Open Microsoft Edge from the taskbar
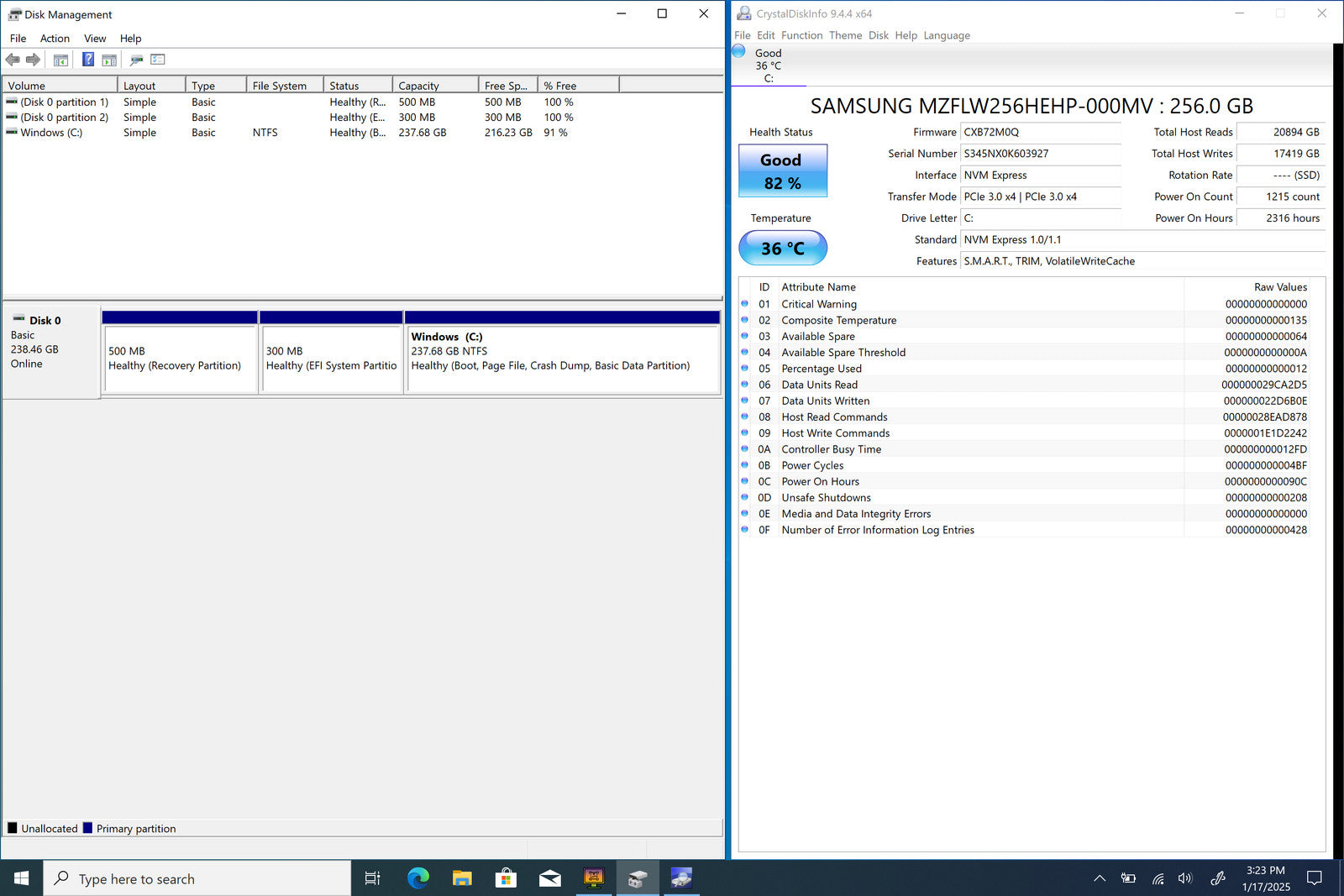The height and width of the screenshot is (896, 1344). (417, 878)
